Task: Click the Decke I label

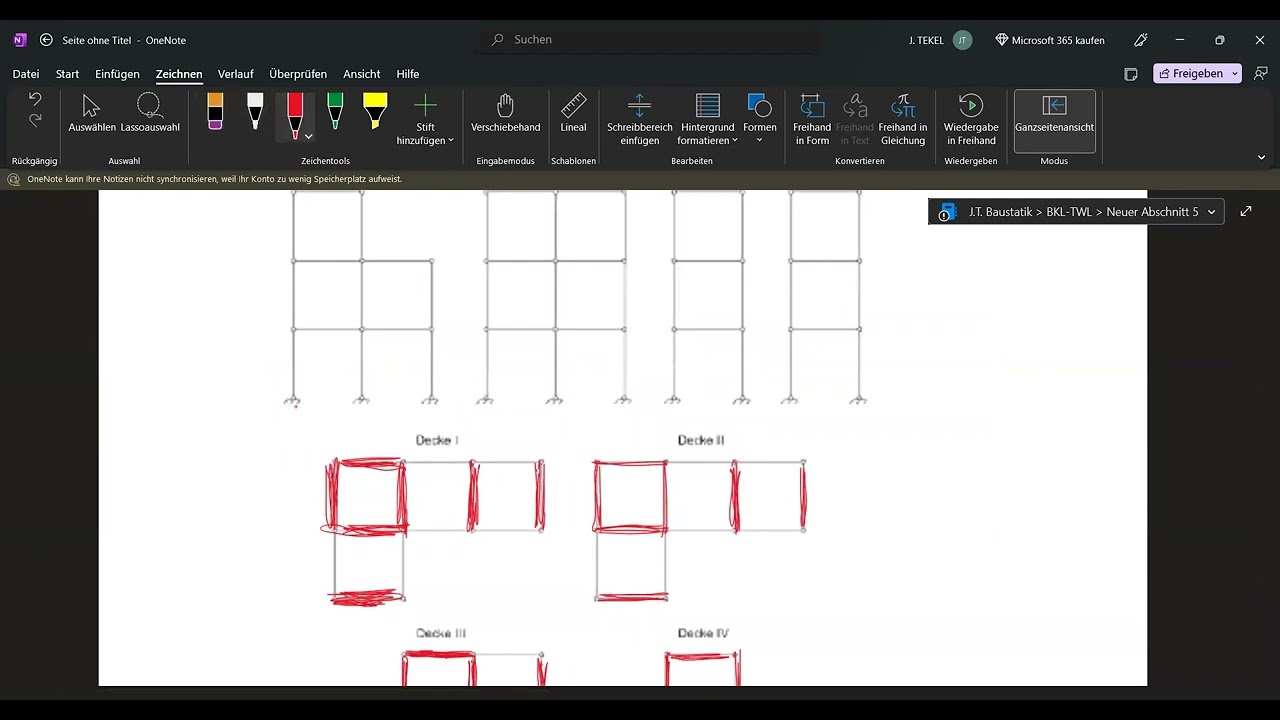Action: 437,440
